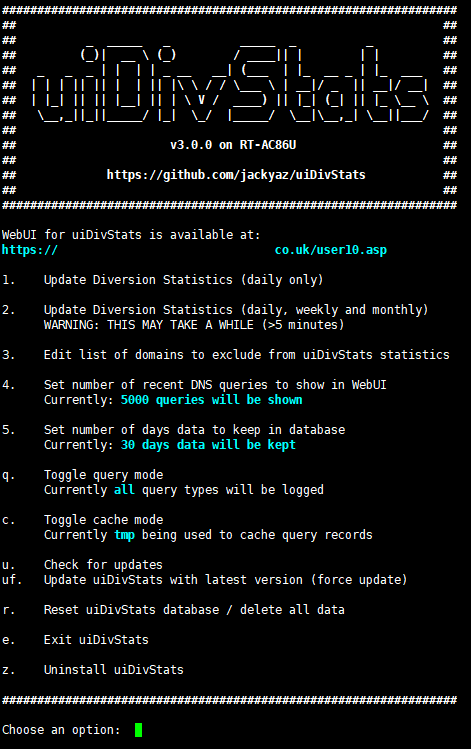Click the green cursor at Choose an option prompt
The height and width of the screenshot is (749, 471).
click(x=139, y=730)
